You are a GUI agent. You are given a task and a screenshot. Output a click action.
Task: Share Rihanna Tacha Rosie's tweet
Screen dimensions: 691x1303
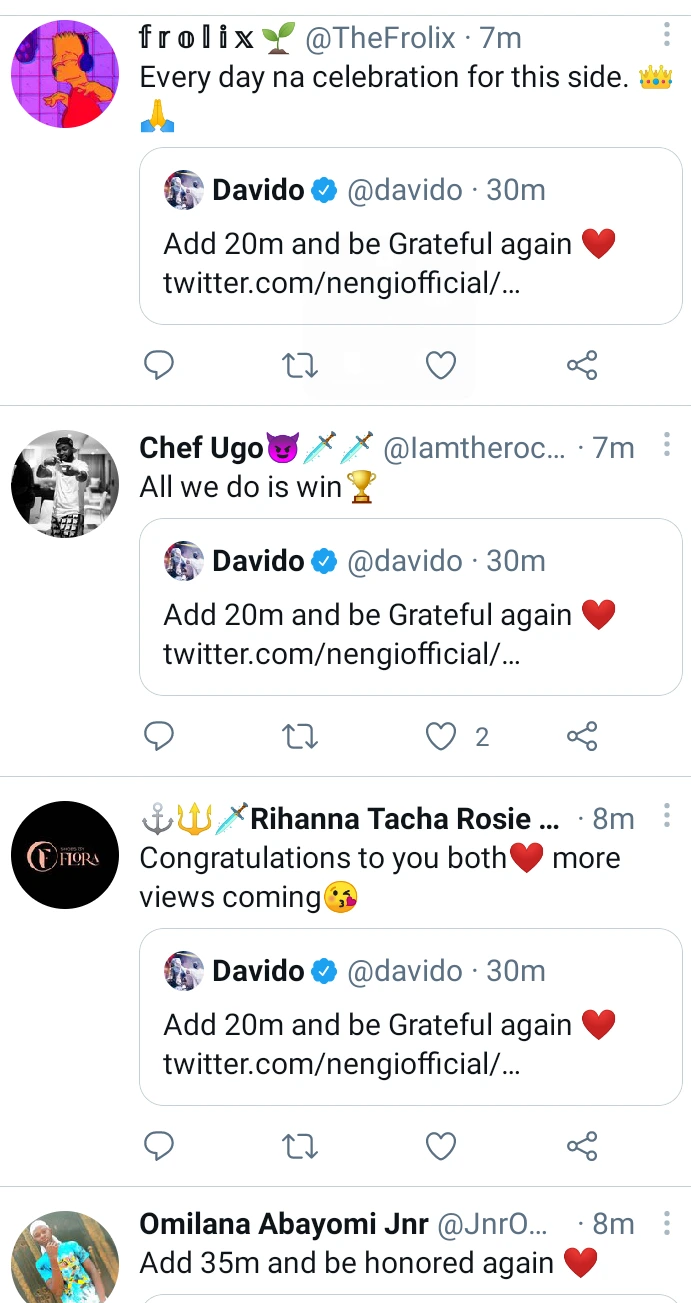(x=582, y=1146)
